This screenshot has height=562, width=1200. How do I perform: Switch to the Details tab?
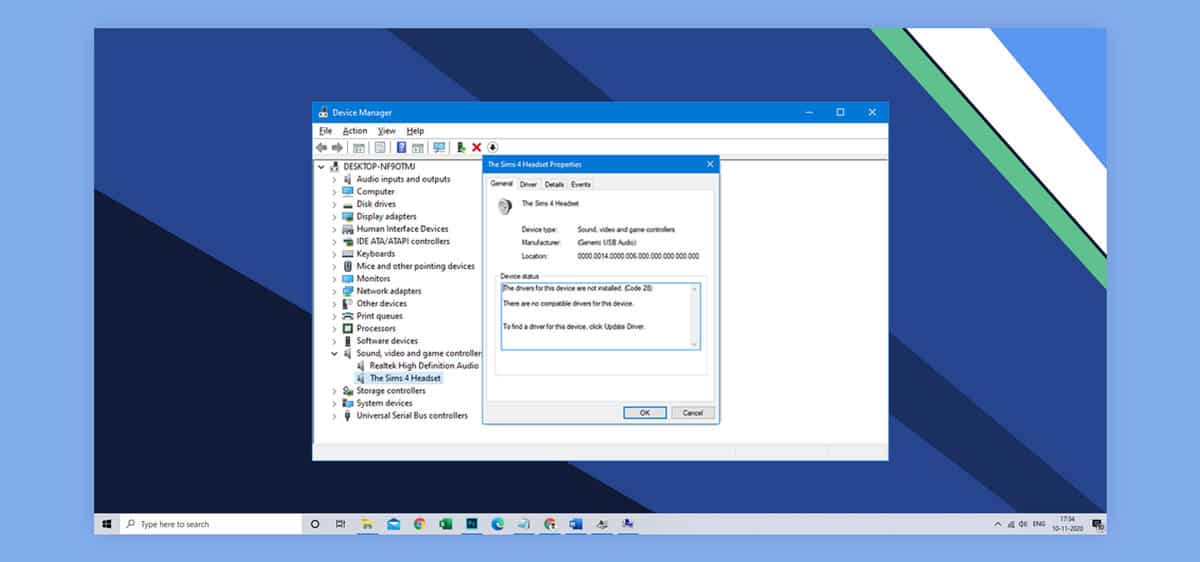coord(554,184)
